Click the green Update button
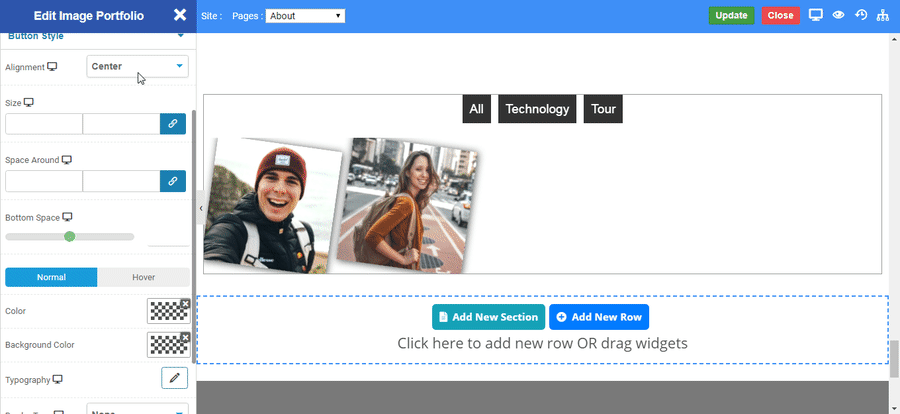Screen dimensions: 900x414 pos(731,16)
